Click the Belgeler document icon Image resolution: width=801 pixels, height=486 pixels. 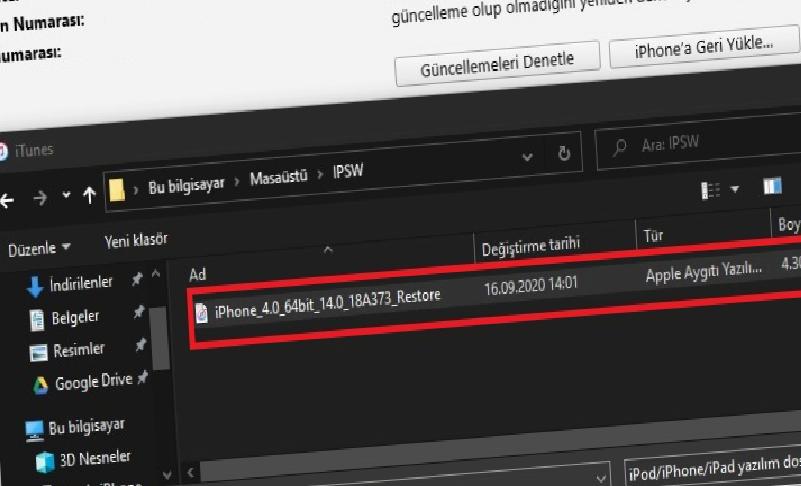point(37,320)
